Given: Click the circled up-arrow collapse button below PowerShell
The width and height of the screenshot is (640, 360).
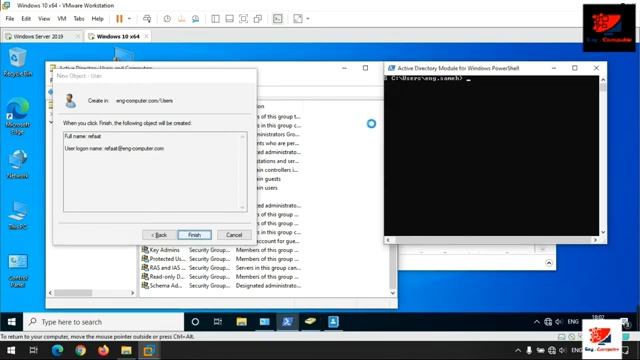Looking at the screenshot, I should point(549,263).
